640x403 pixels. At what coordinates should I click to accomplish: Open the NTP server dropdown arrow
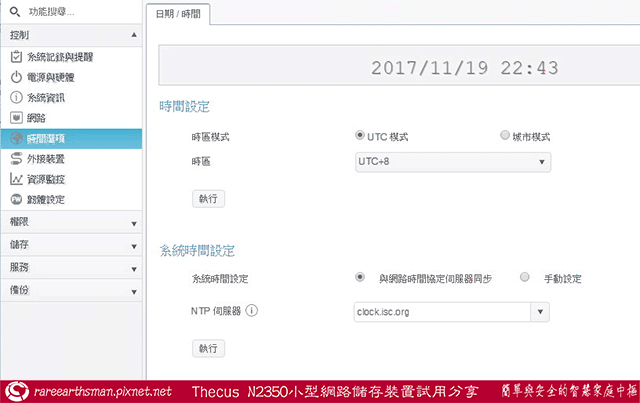[x=540, y=312]
